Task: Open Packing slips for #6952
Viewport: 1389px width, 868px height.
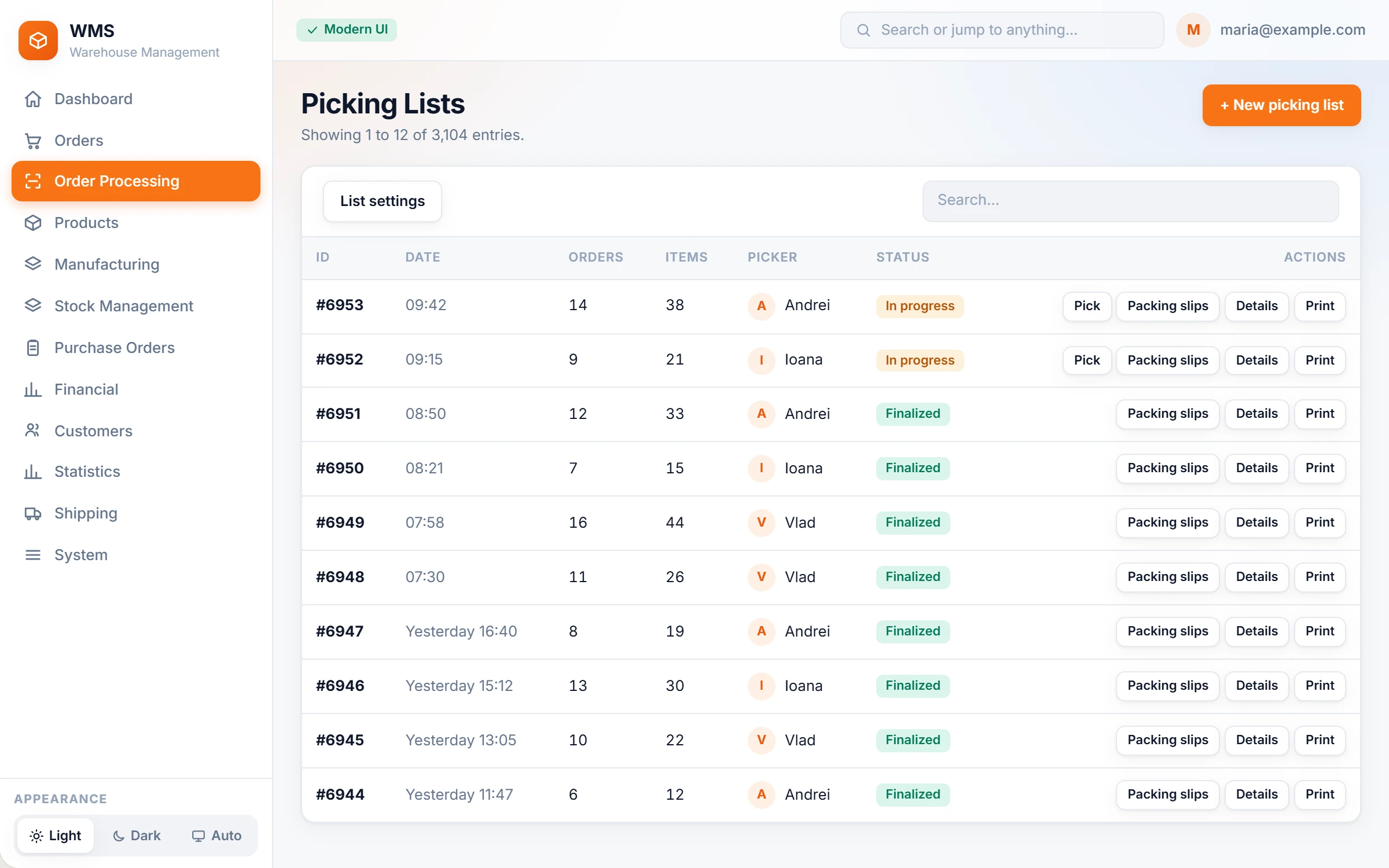Action: [1167, 361]
